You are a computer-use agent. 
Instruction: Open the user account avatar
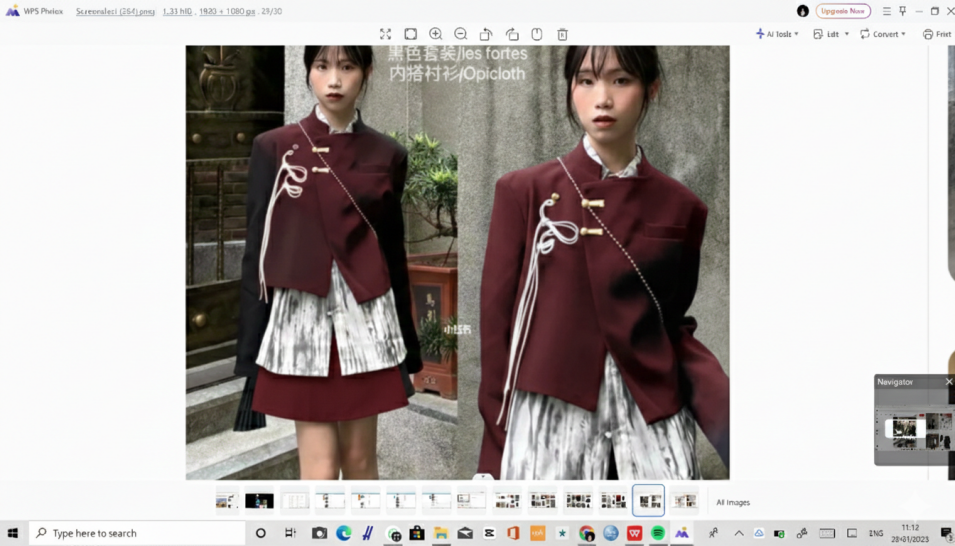[803, 11]
